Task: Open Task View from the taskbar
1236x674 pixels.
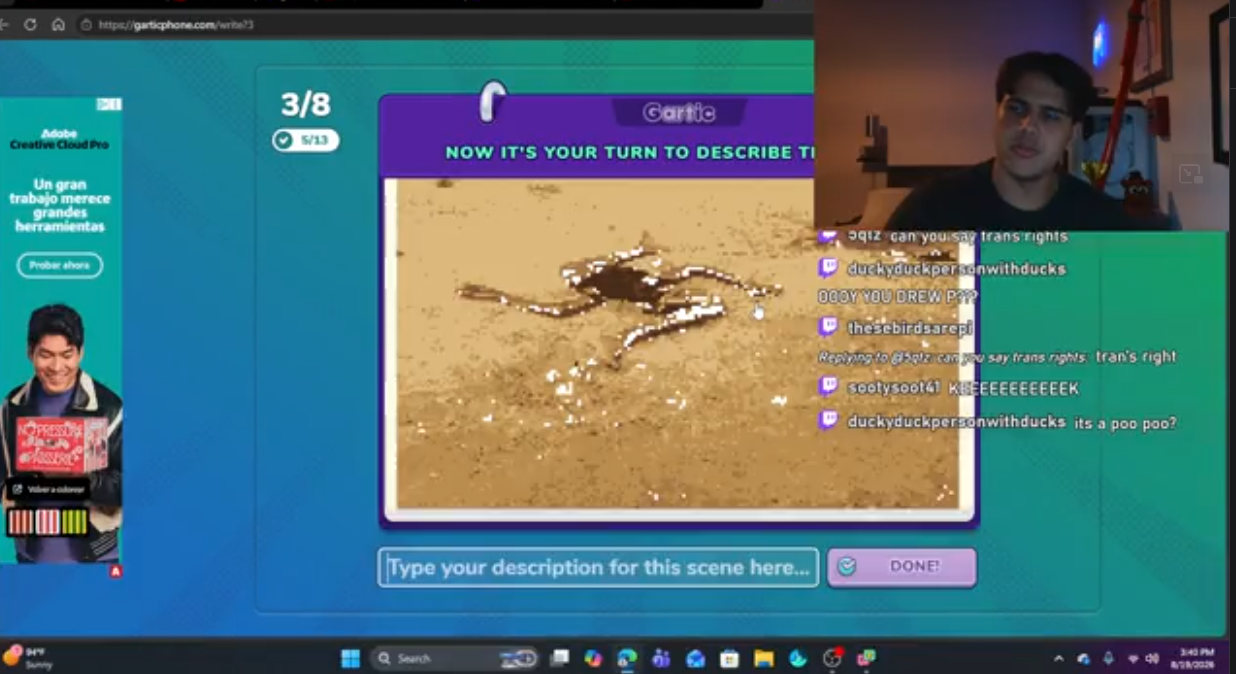Action: 560,658
